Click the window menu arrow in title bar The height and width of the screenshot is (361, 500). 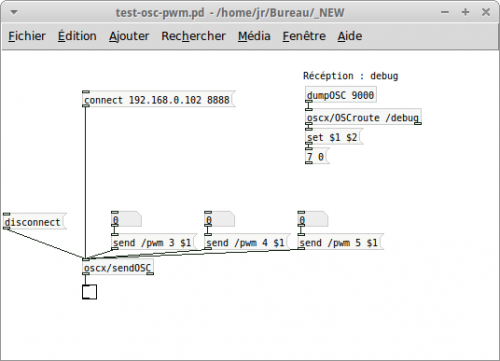pos(14,13)
